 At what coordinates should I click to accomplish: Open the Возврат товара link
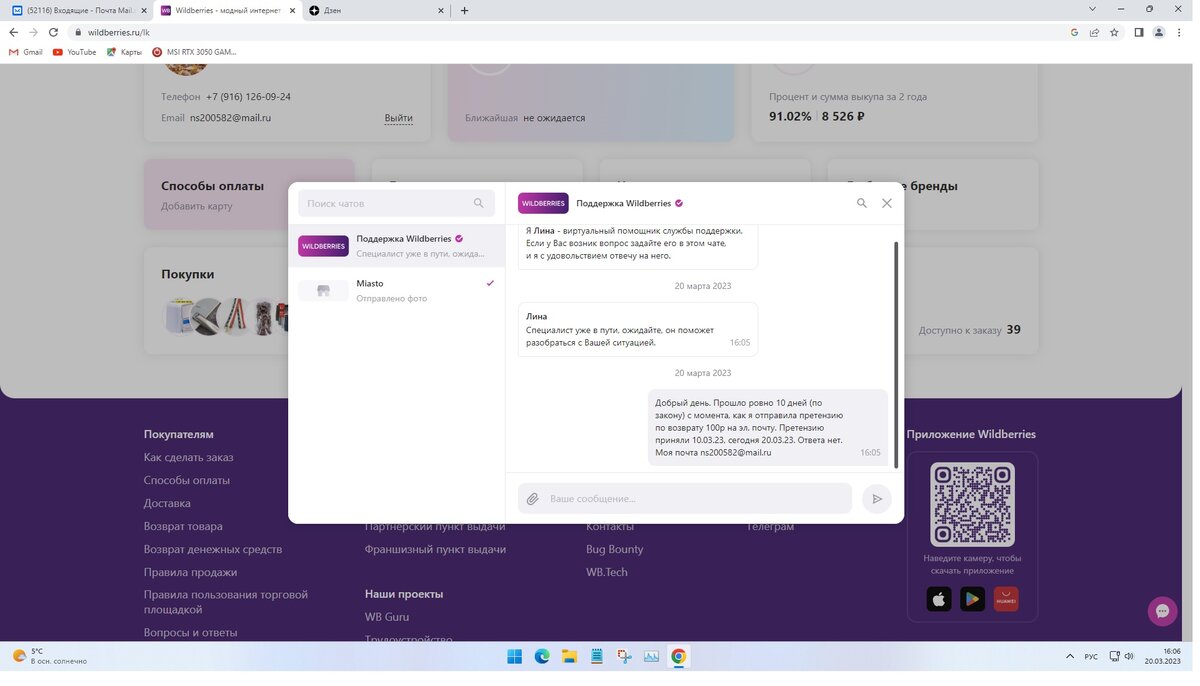tap(183, 526)
